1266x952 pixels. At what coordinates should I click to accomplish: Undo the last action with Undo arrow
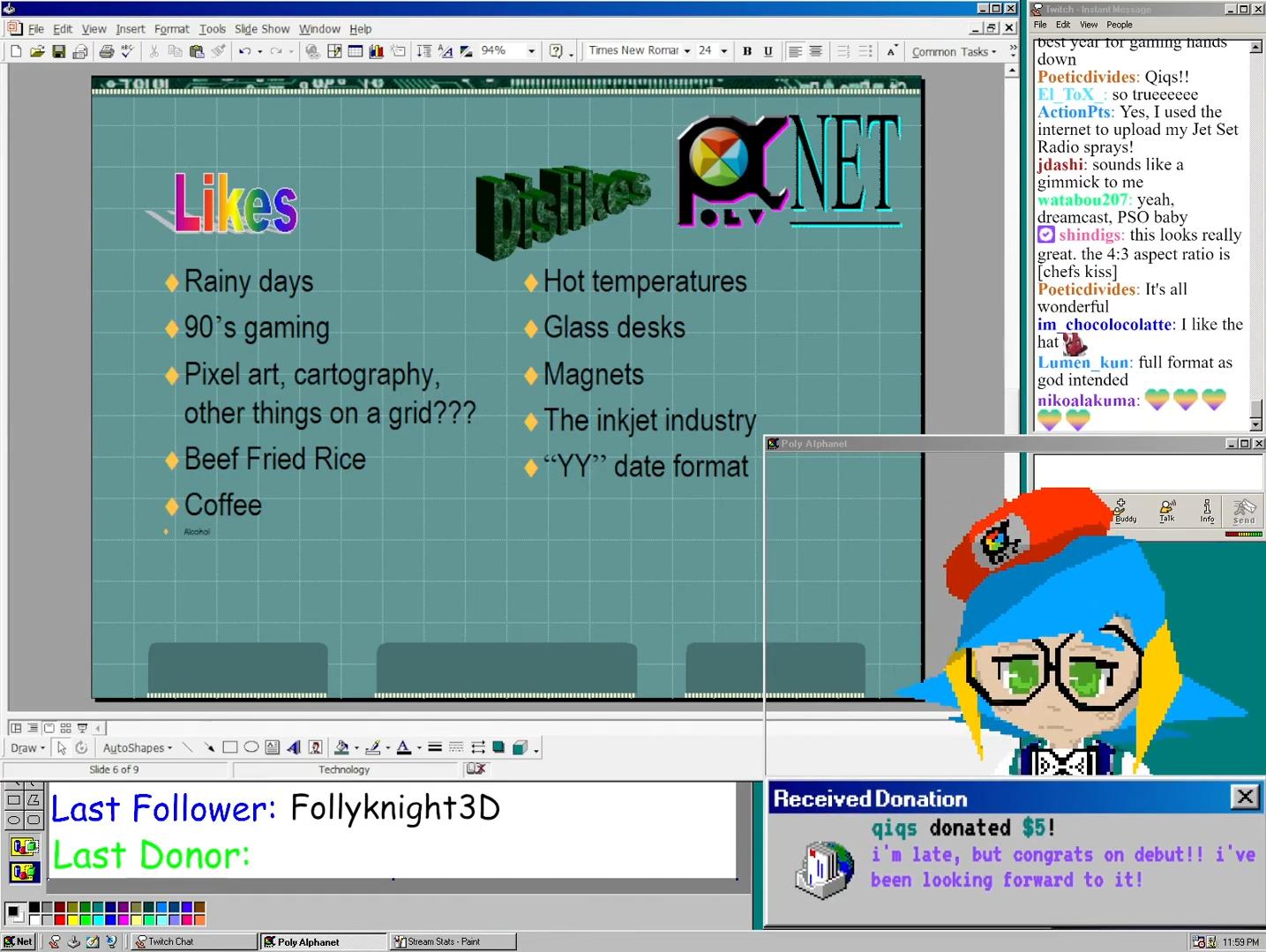pyautogui.click(x=245, y=51)
